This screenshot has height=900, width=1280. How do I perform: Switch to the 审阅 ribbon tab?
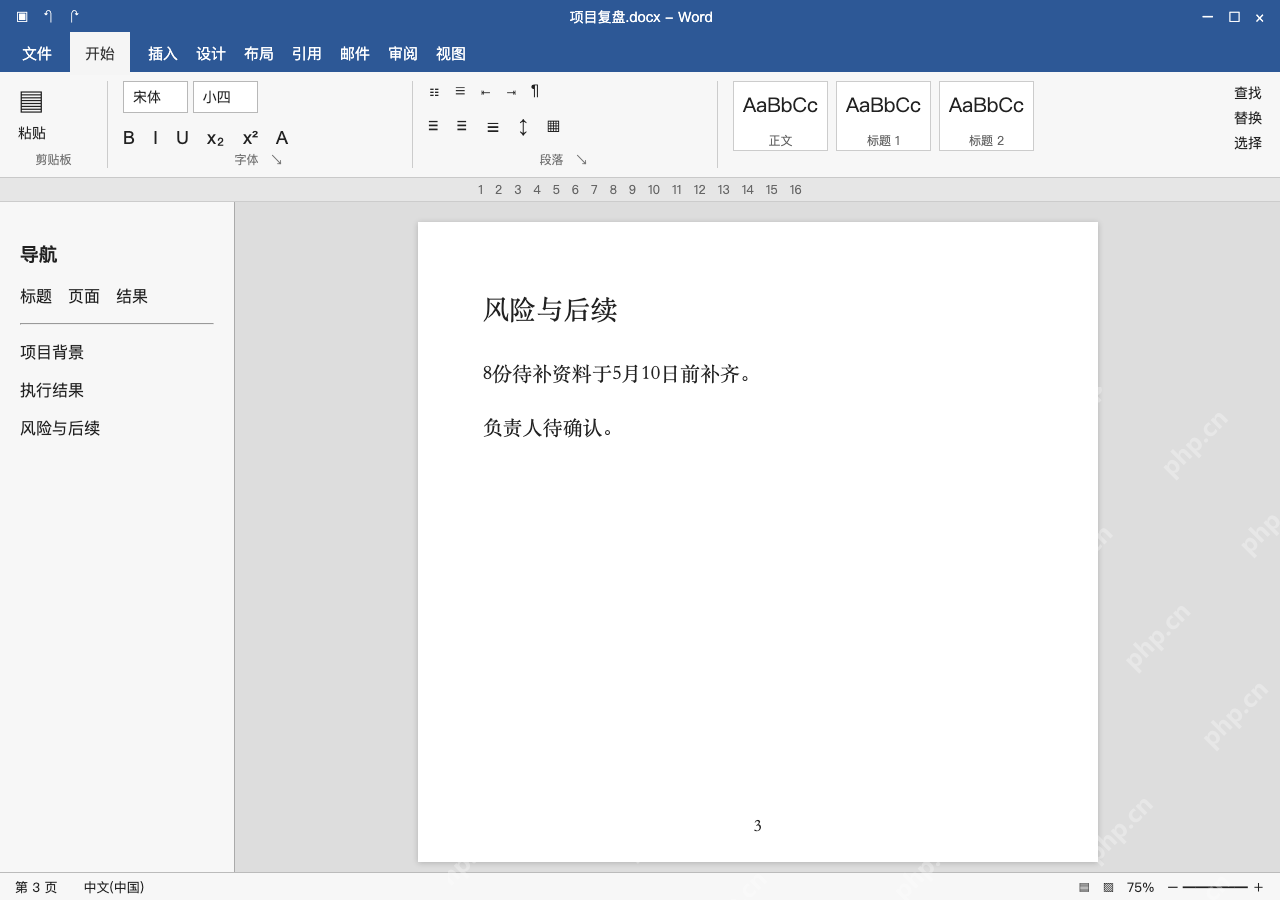click(403, 54)
